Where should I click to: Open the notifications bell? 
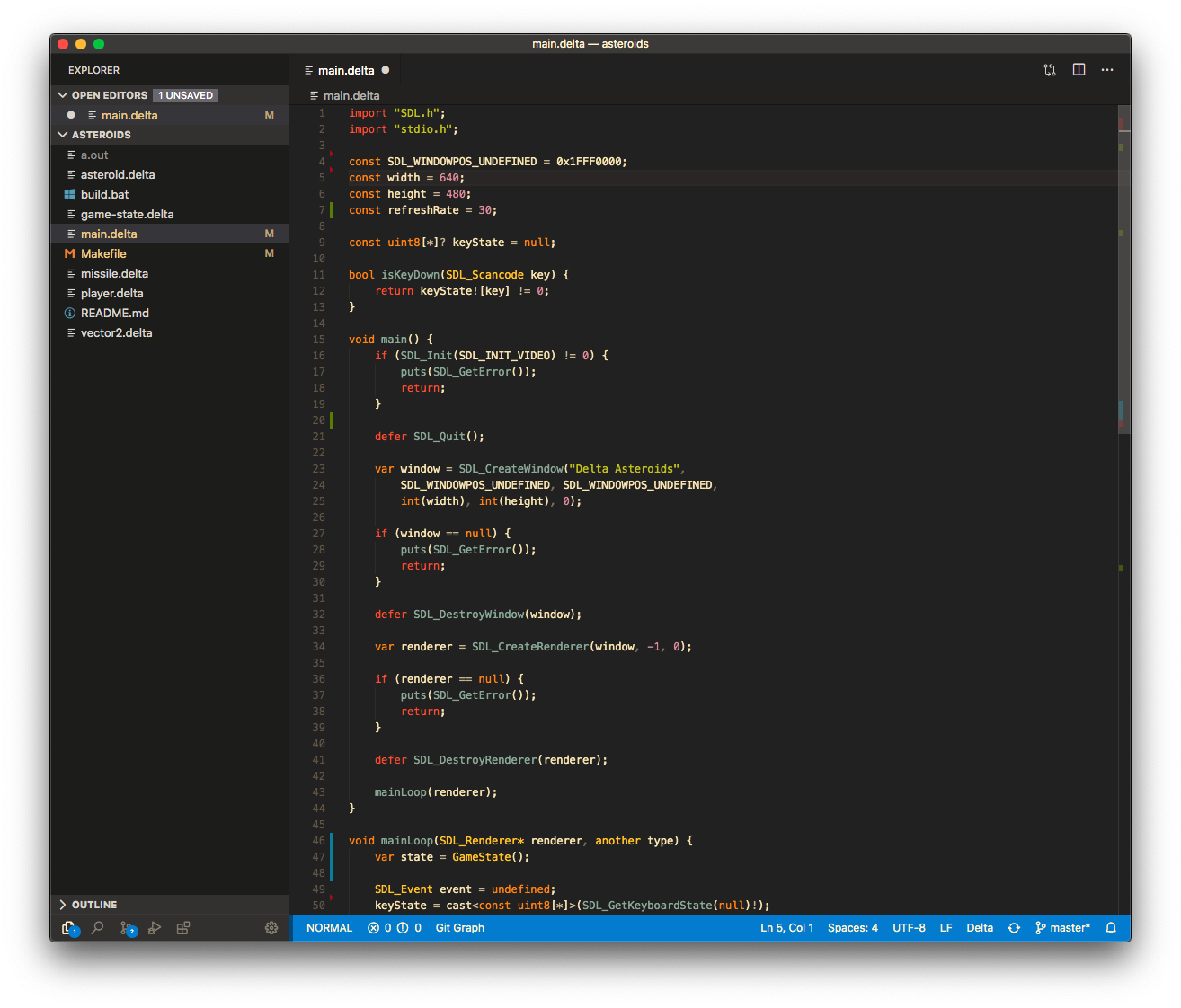1111,928
